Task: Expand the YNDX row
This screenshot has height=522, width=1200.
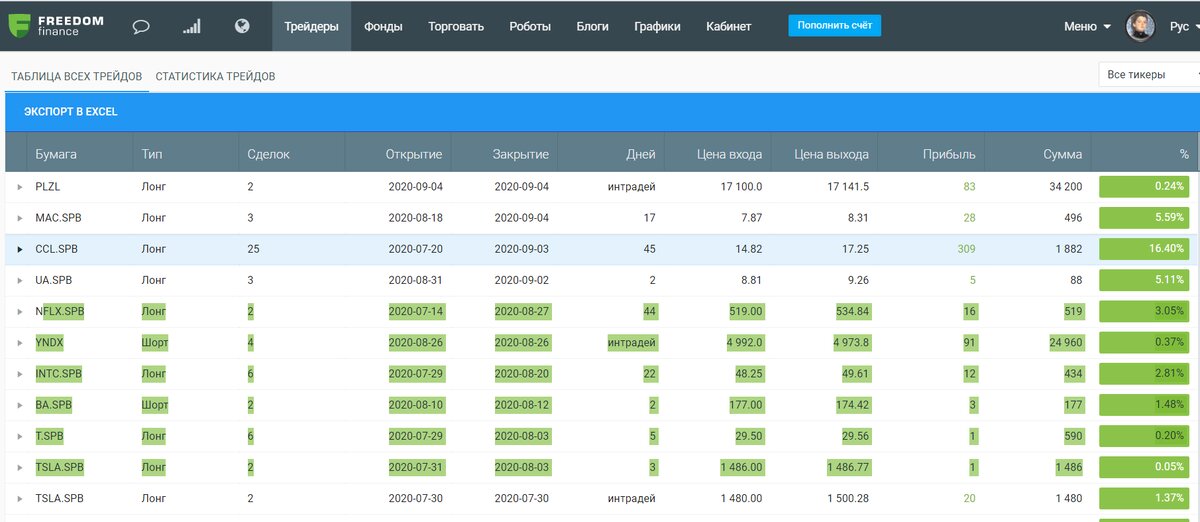Action: click(20, 343)
